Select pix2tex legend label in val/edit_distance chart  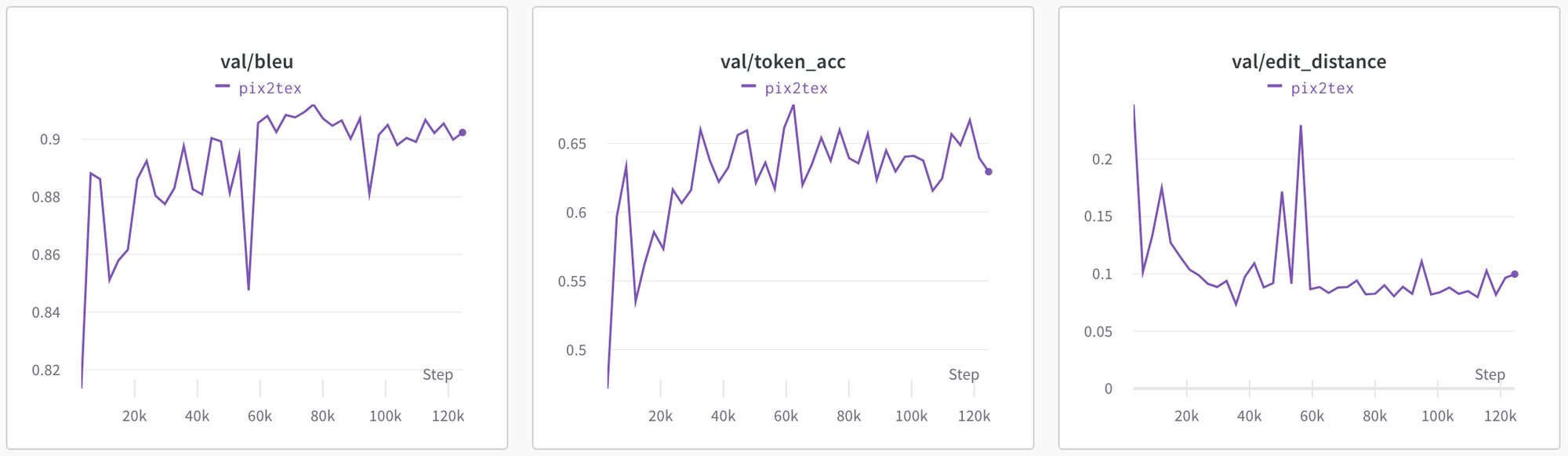tap(1322, 89)
